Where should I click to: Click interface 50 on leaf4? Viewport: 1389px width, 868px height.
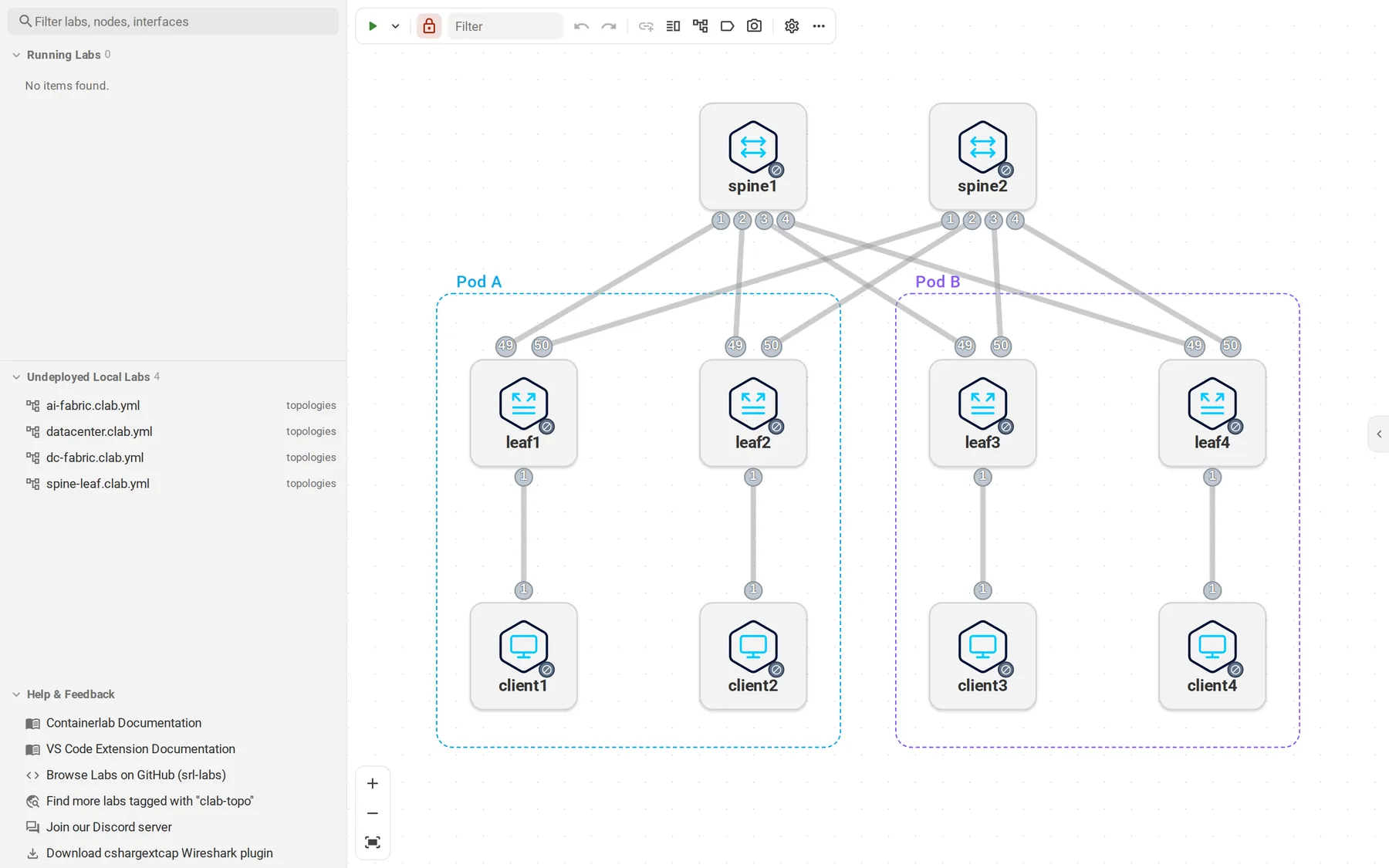coord(1230,346)
